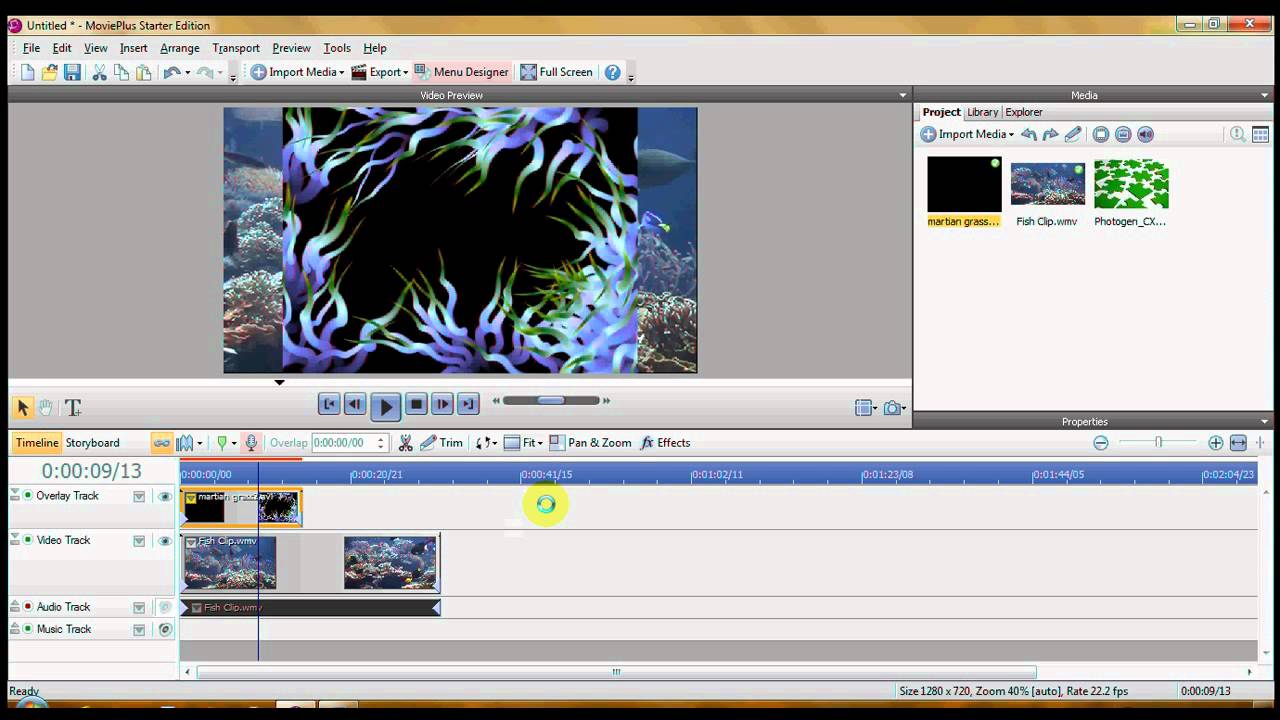
Task: Open the Arrange menu
Action: (180, 48)
